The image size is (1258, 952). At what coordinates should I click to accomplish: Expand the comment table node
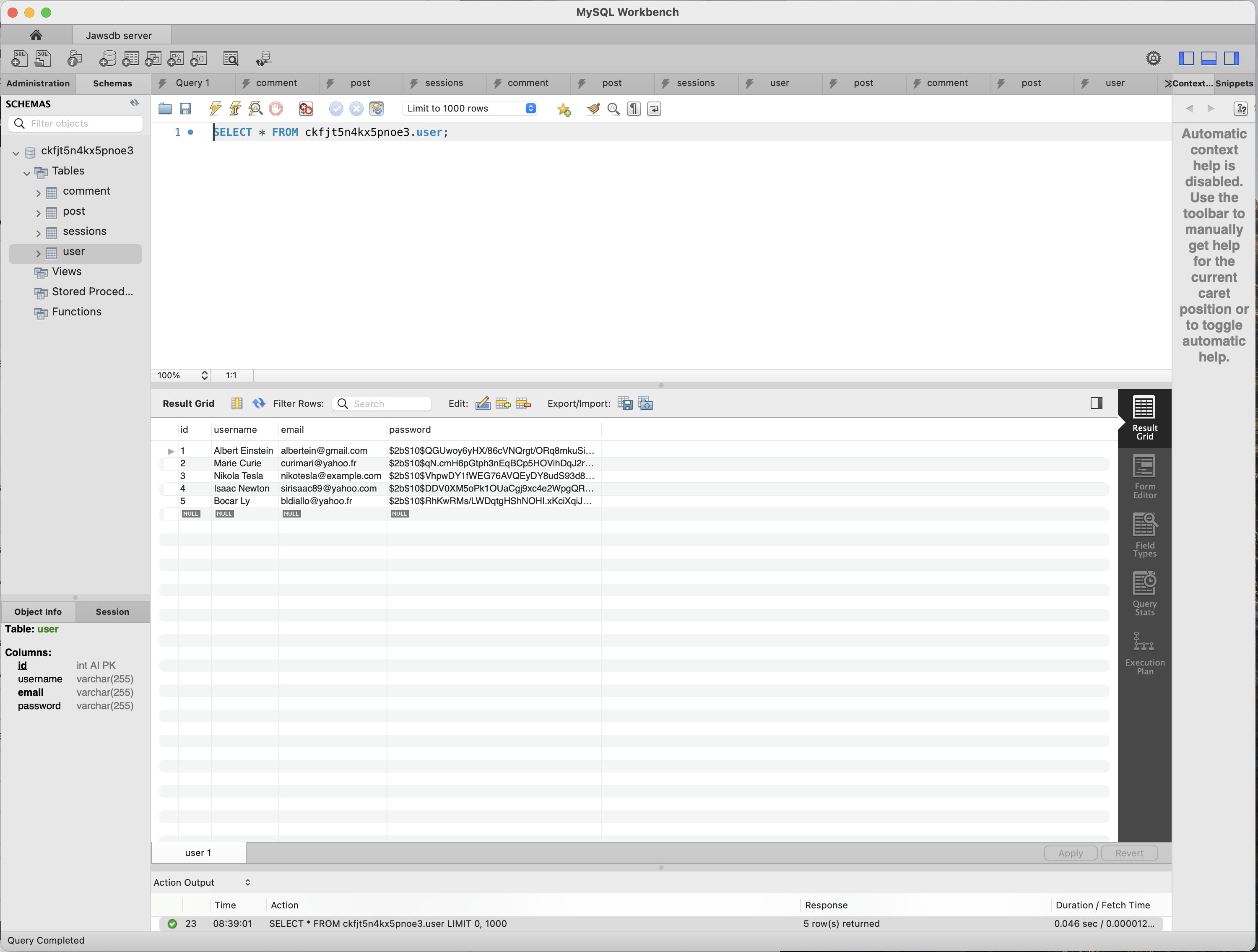(x=38, y=193)
